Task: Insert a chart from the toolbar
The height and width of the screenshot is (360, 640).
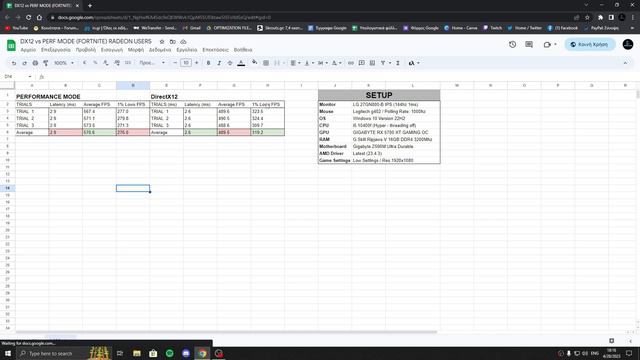Action: 372,63
